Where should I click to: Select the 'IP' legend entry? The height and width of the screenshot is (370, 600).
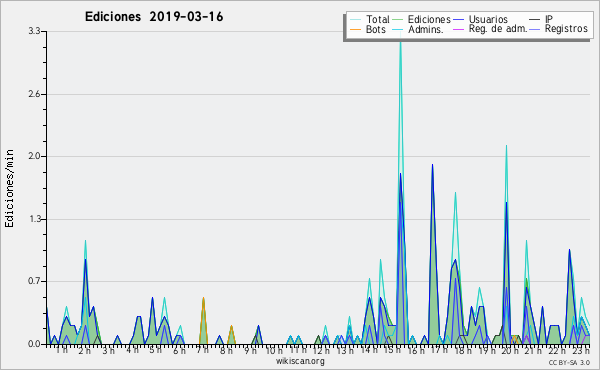tap(549, 19)
